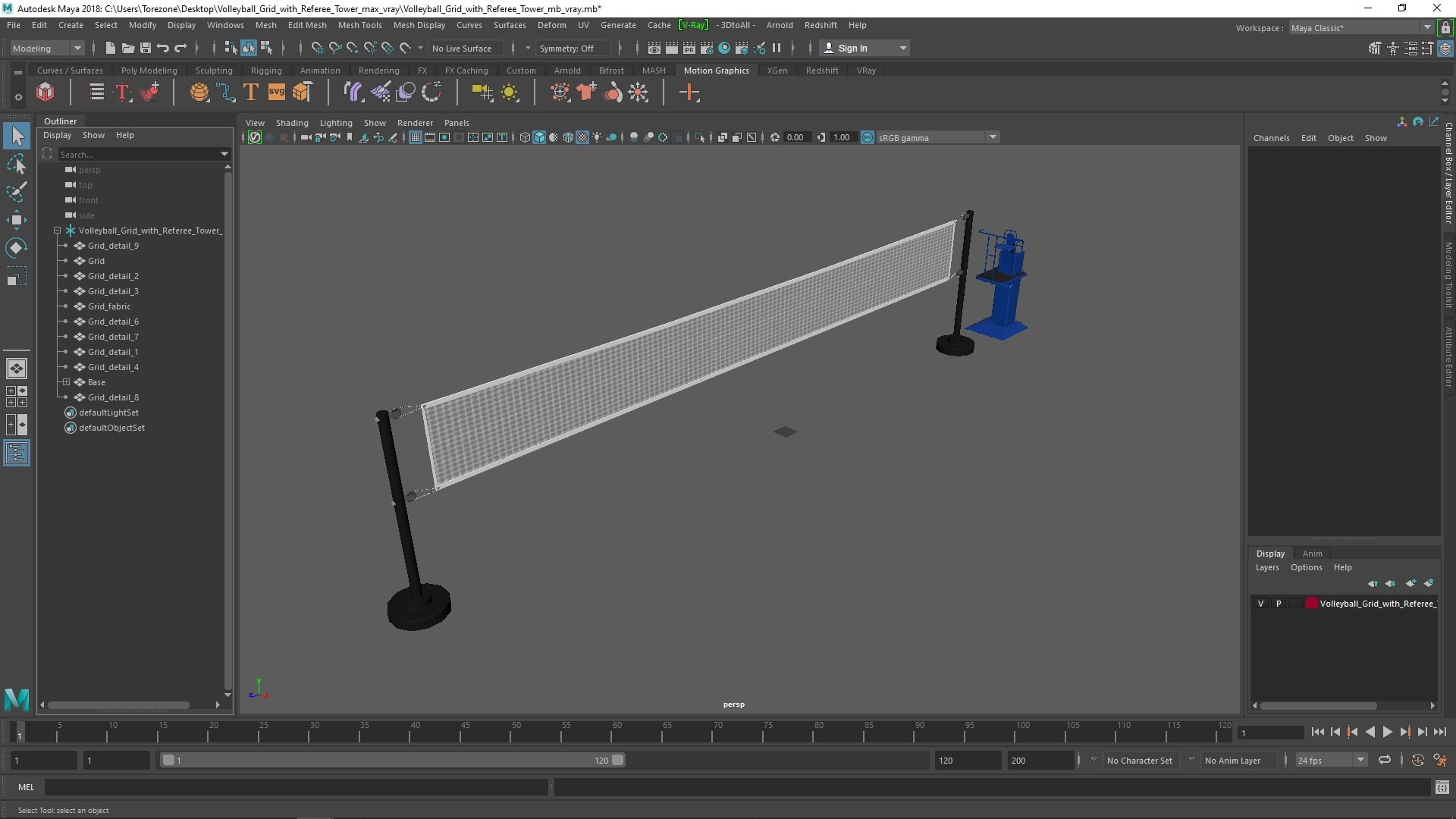Viewport: 1456px width, 819px height.
Task: Open the Sign In dropdown
Action: pyautogui.click(x=865, y=48)
